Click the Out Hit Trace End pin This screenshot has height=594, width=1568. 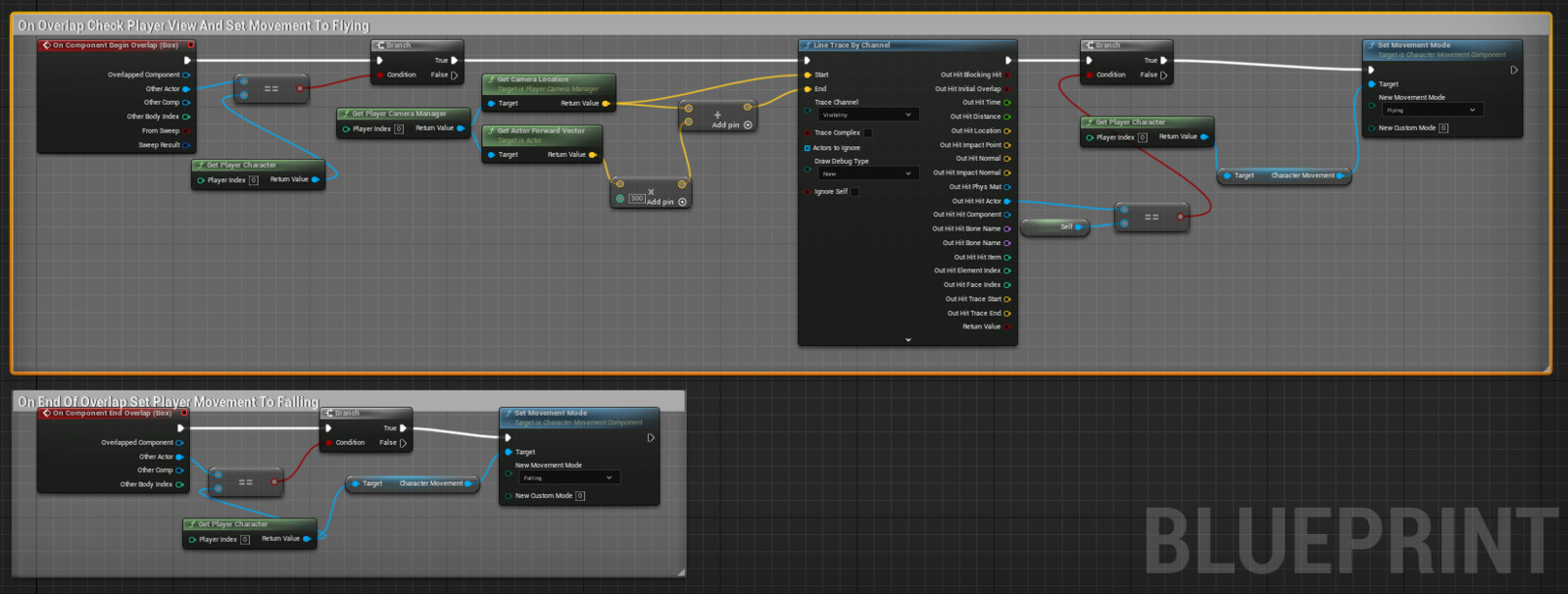(x=1007, y=314)
